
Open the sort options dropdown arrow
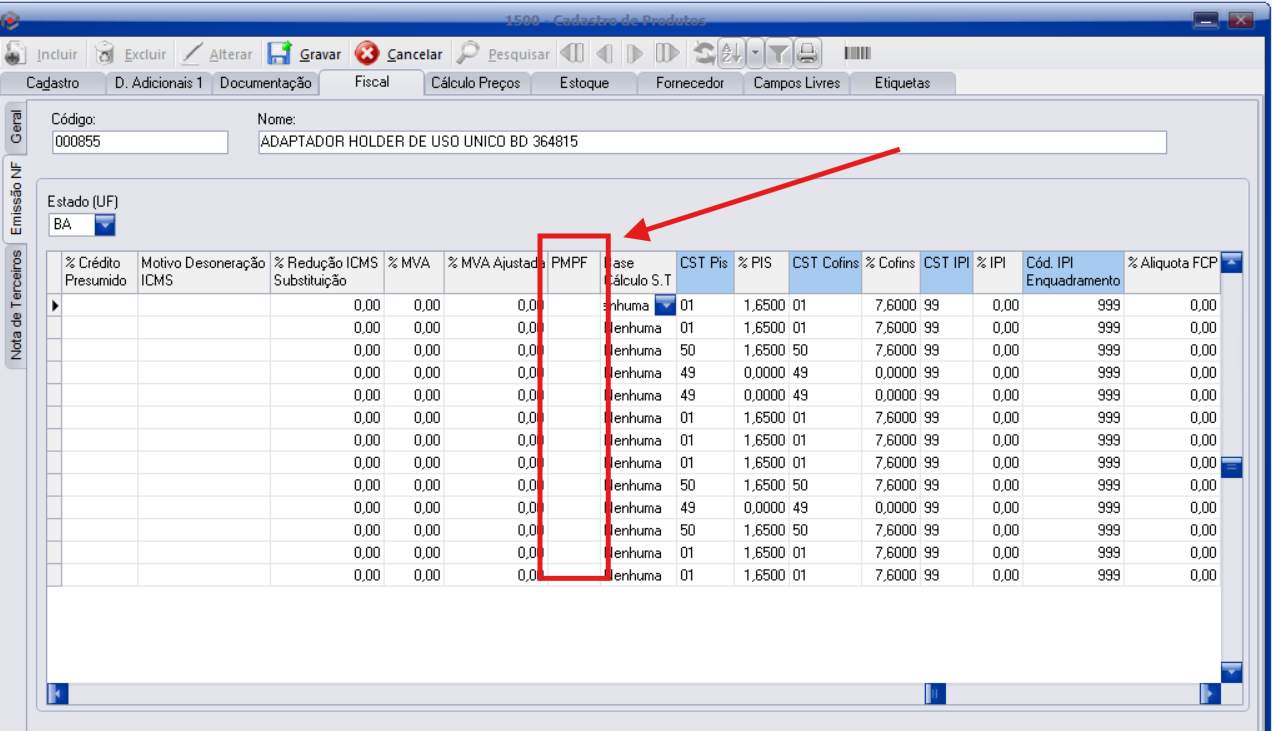click(755, 54)
